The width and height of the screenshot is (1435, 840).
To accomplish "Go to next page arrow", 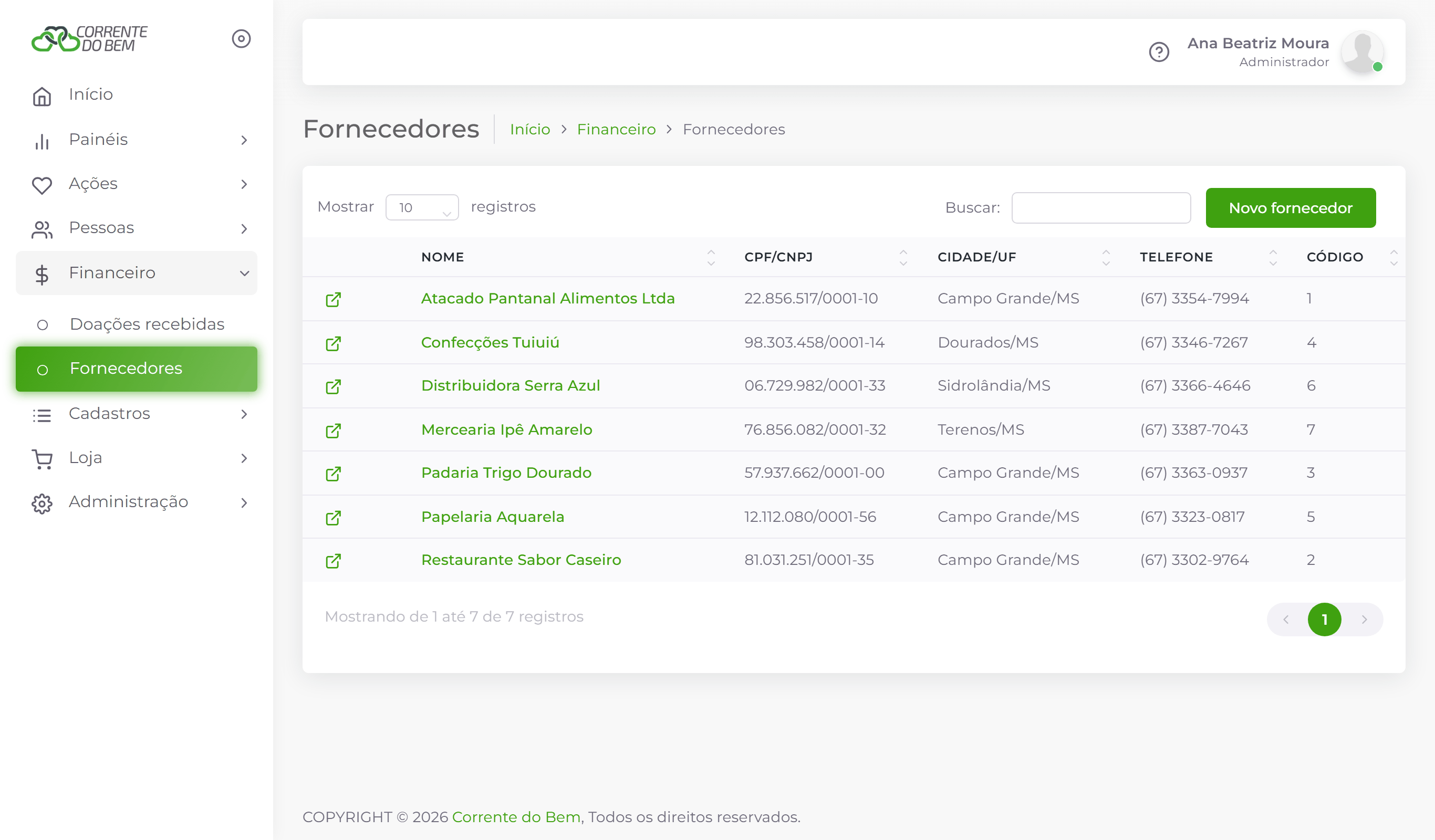I will [1365, 619].
